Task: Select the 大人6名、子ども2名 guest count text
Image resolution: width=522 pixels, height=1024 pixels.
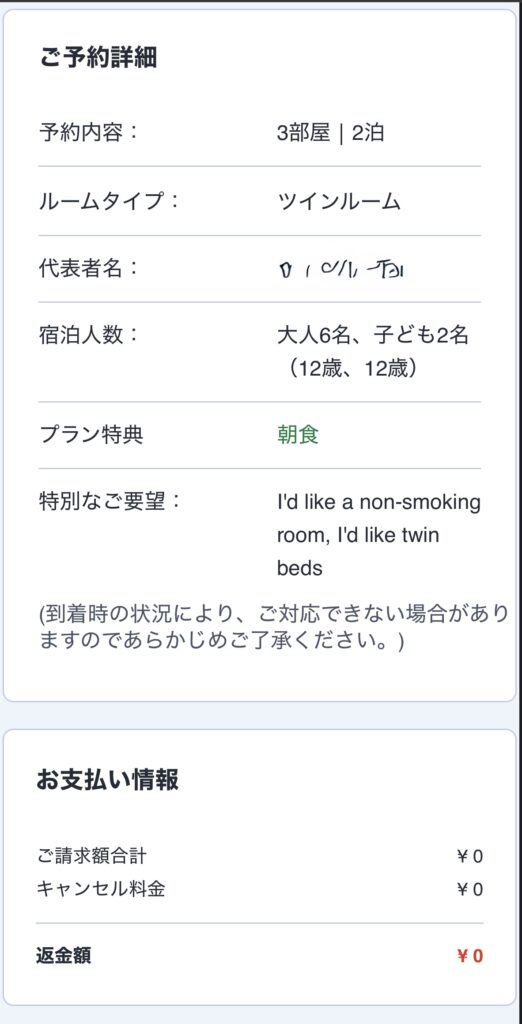Action: pyautogui.click(x=373, y=335)
